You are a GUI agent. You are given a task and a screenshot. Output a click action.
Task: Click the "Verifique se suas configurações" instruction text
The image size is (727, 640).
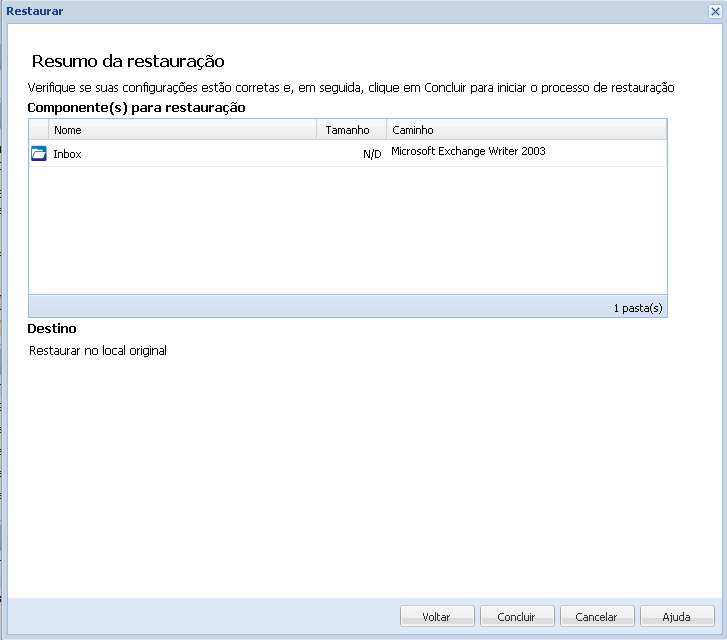(x=350, y=88)
